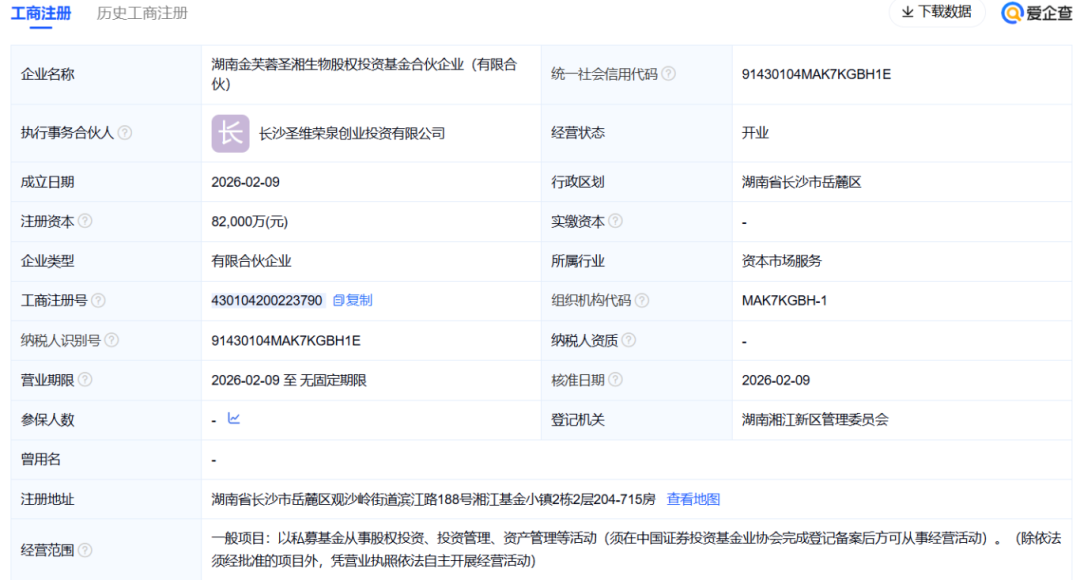Click help icon beside 核准日期
1080x580 pixels.
[615, 380]
